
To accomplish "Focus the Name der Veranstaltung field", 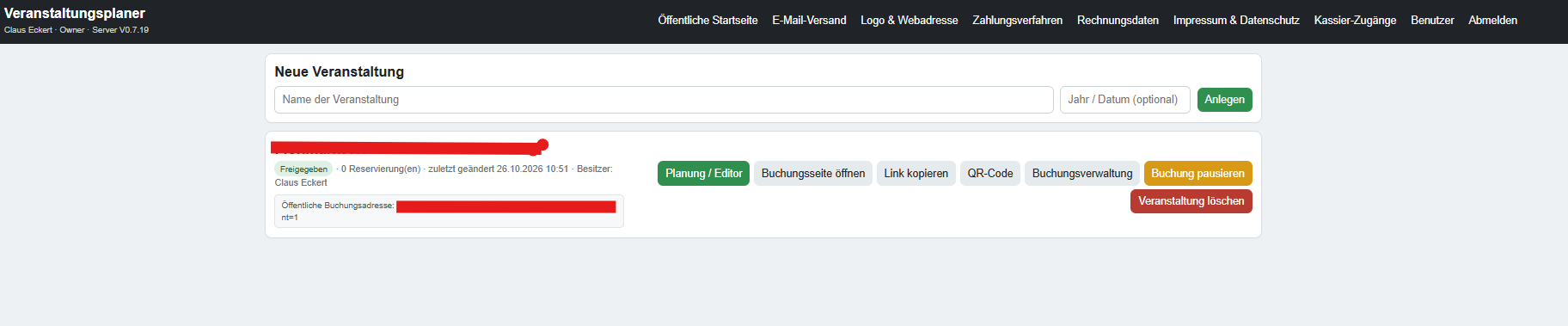I will tap(664, 100).
